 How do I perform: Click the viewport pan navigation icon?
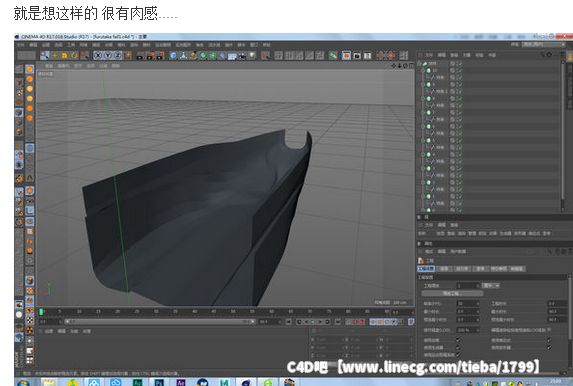[x=394, y=66]
